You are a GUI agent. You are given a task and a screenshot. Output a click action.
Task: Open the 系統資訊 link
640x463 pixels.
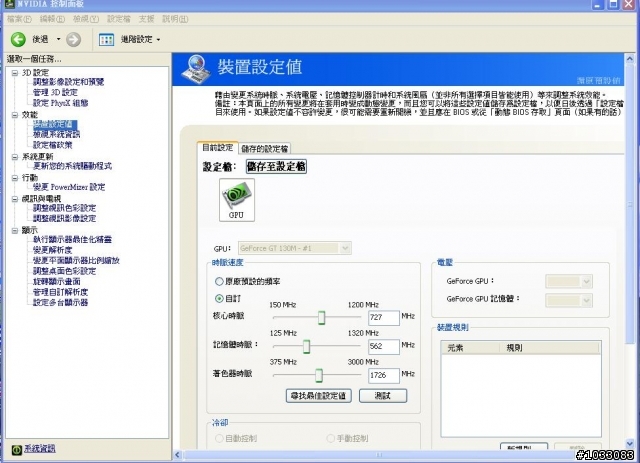(40, 449)
